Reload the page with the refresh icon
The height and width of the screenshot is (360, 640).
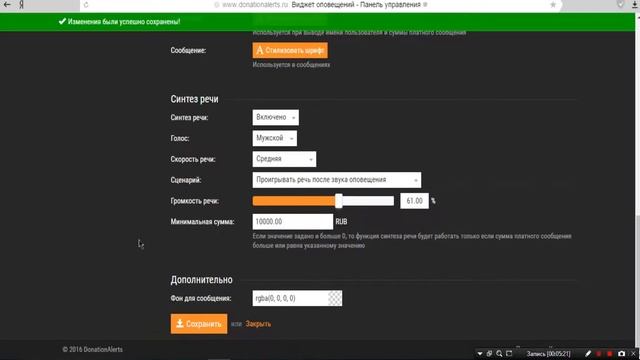[x=86, y=5]
